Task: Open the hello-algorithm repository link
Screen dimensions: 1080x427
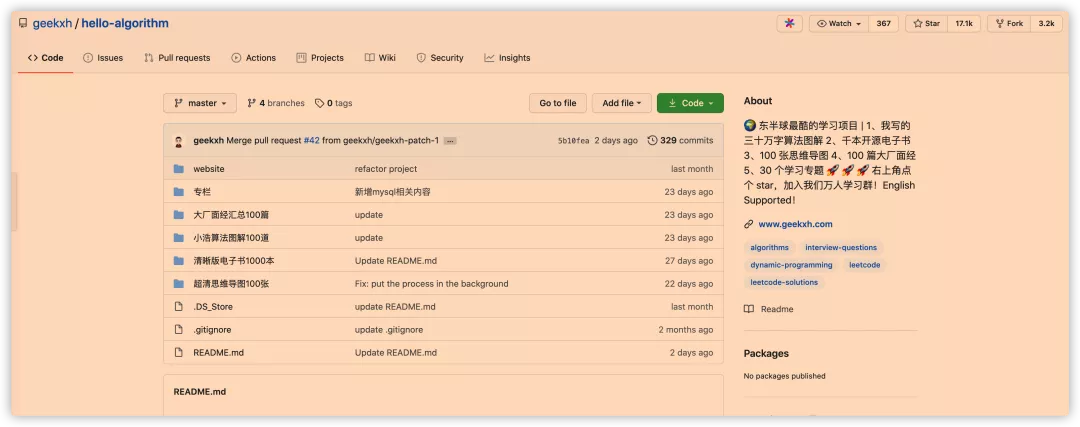Action: [x=125, y=23]
